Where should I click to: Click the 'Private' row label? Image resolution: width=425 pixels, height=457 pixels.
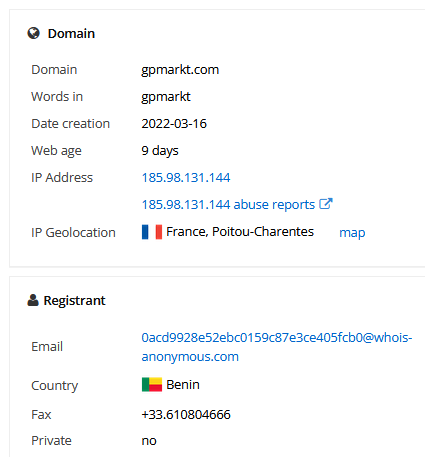click(51, 441)
